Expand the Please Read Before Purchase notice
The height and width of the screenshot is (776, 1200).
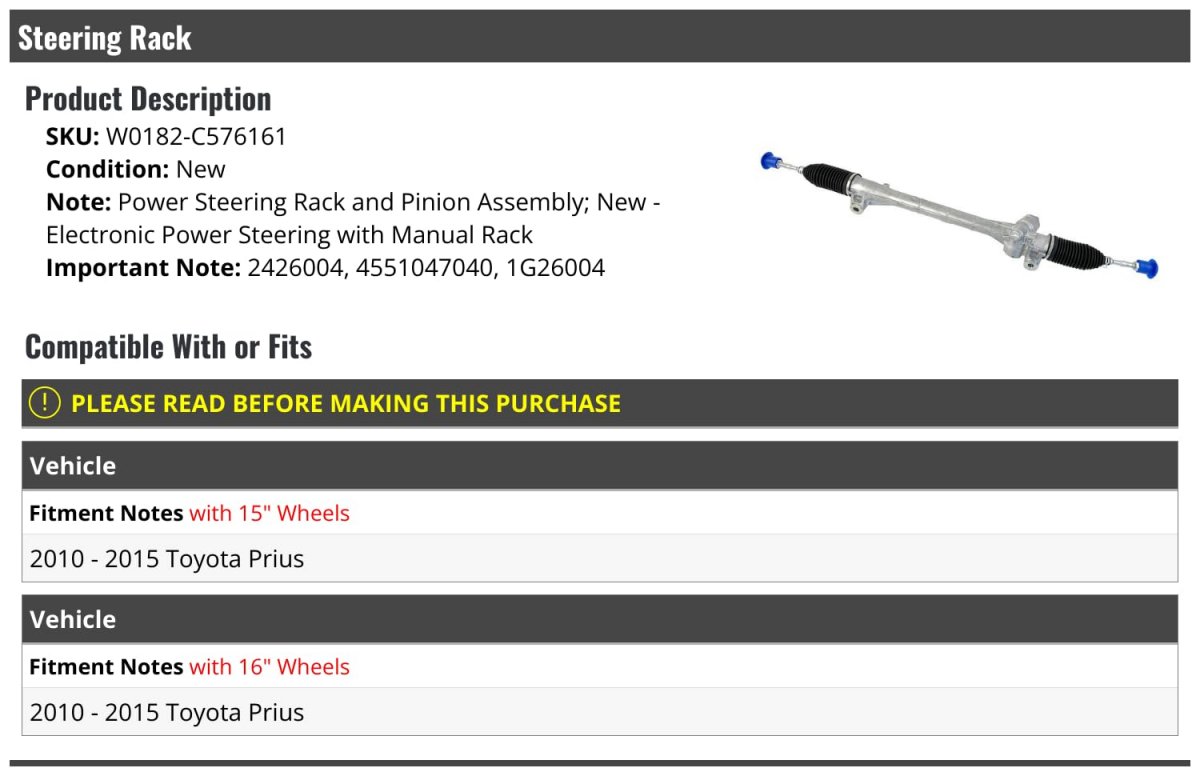(600, 403)
